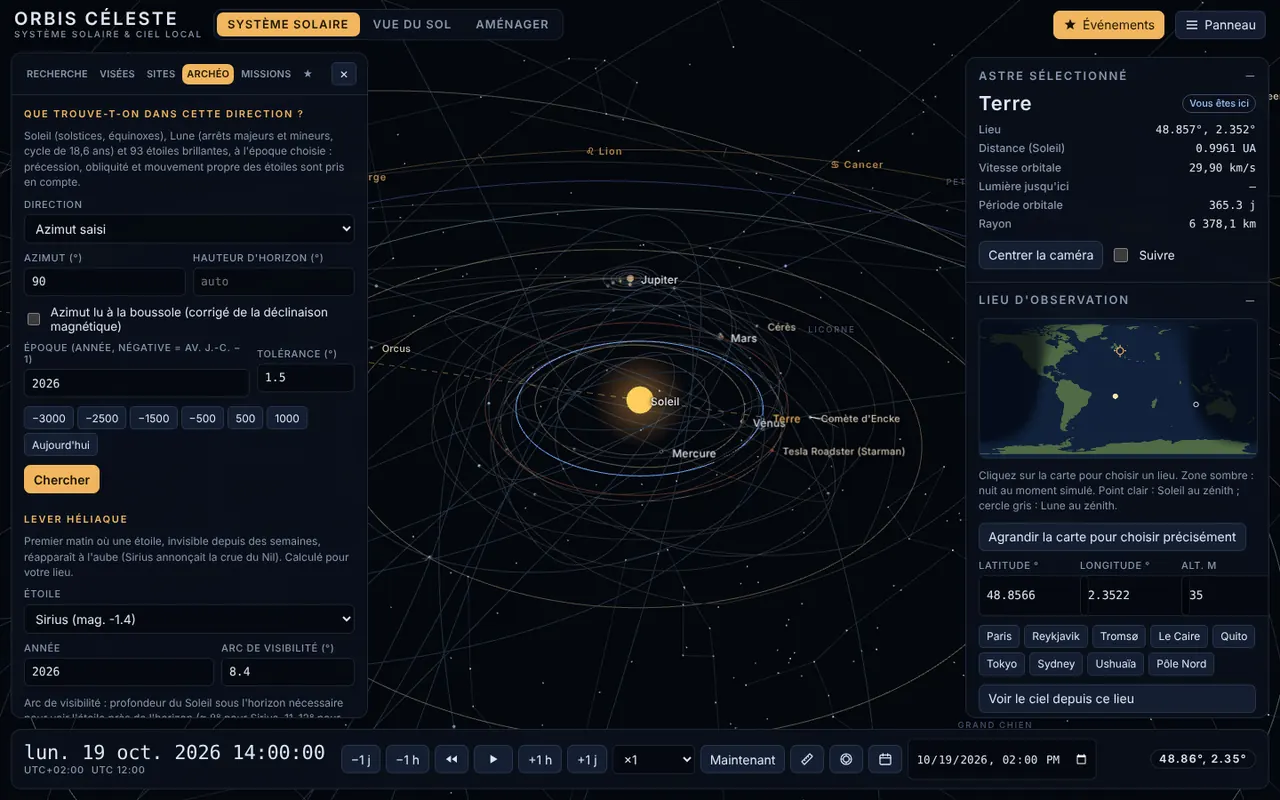Click the Azimut input field

[x=104, y=282]
